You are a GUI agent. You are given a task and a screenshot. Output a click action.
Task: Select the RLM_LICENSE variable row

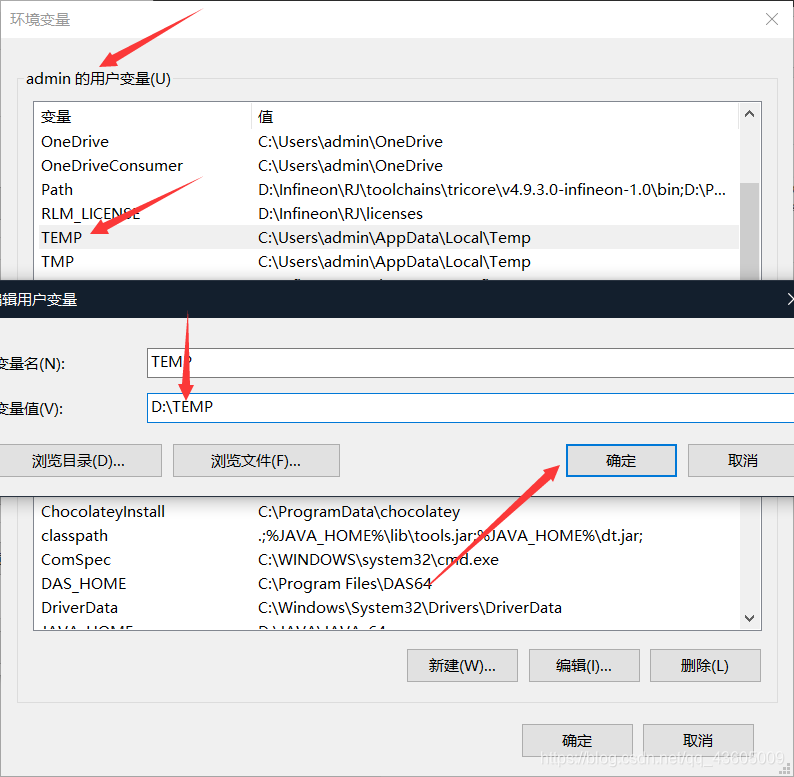[x=388, y=213]
